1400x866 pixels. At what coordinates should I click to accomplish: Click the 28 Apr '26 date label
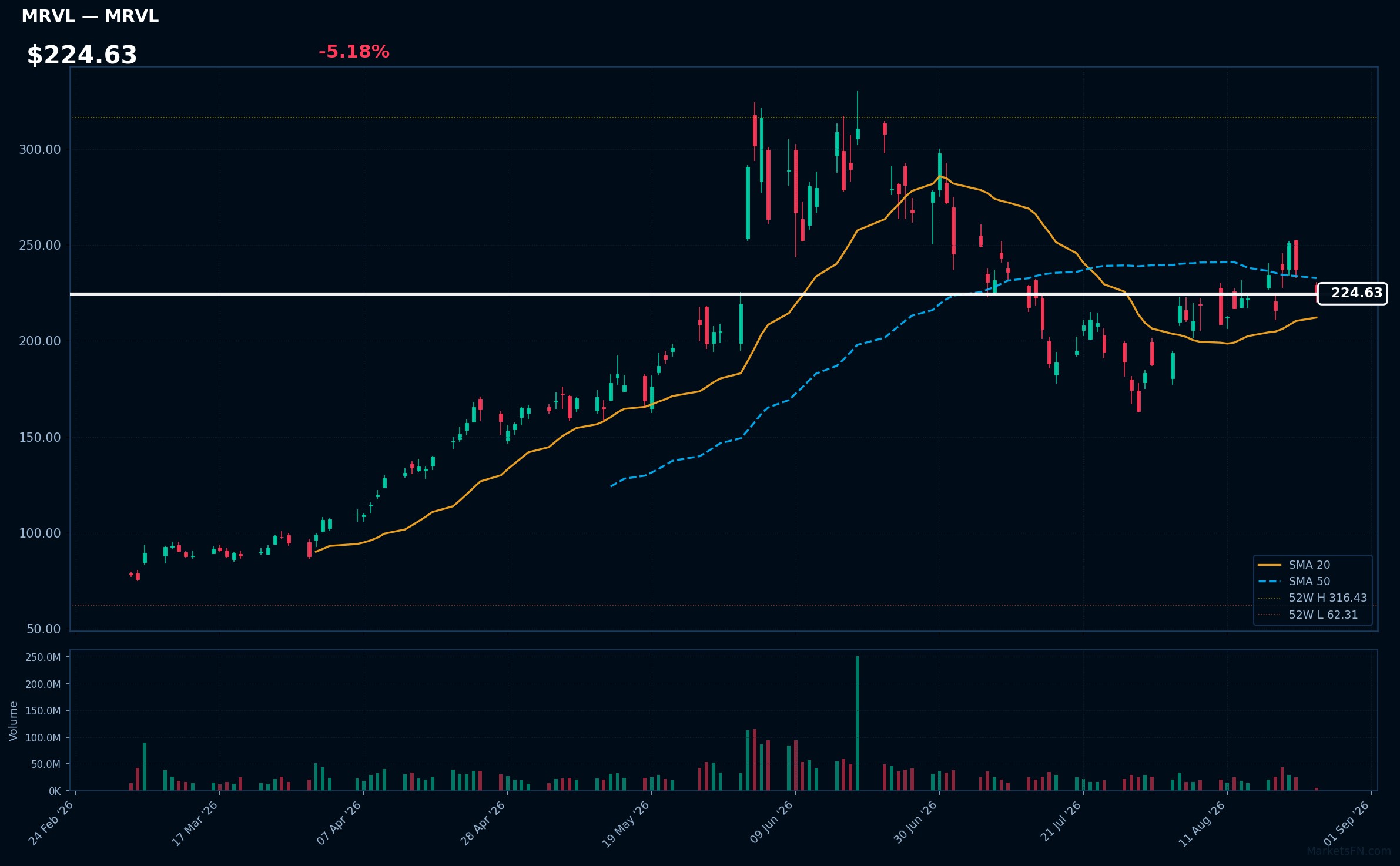coord(483,823)
